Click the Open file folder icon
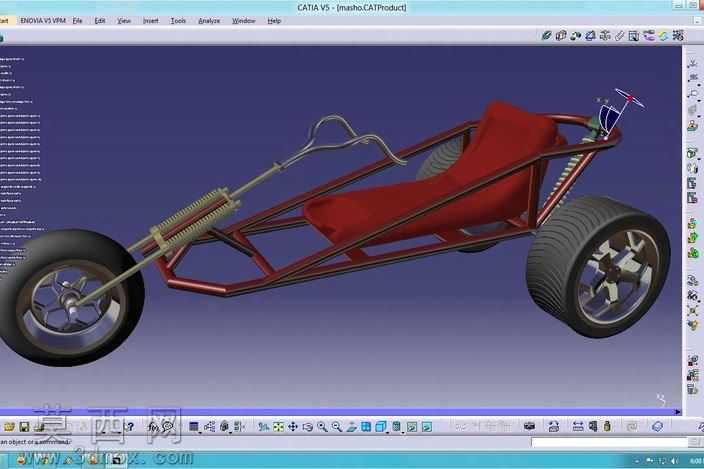The width and height of the screenshot is (704, 469). [x=9, y=427]
